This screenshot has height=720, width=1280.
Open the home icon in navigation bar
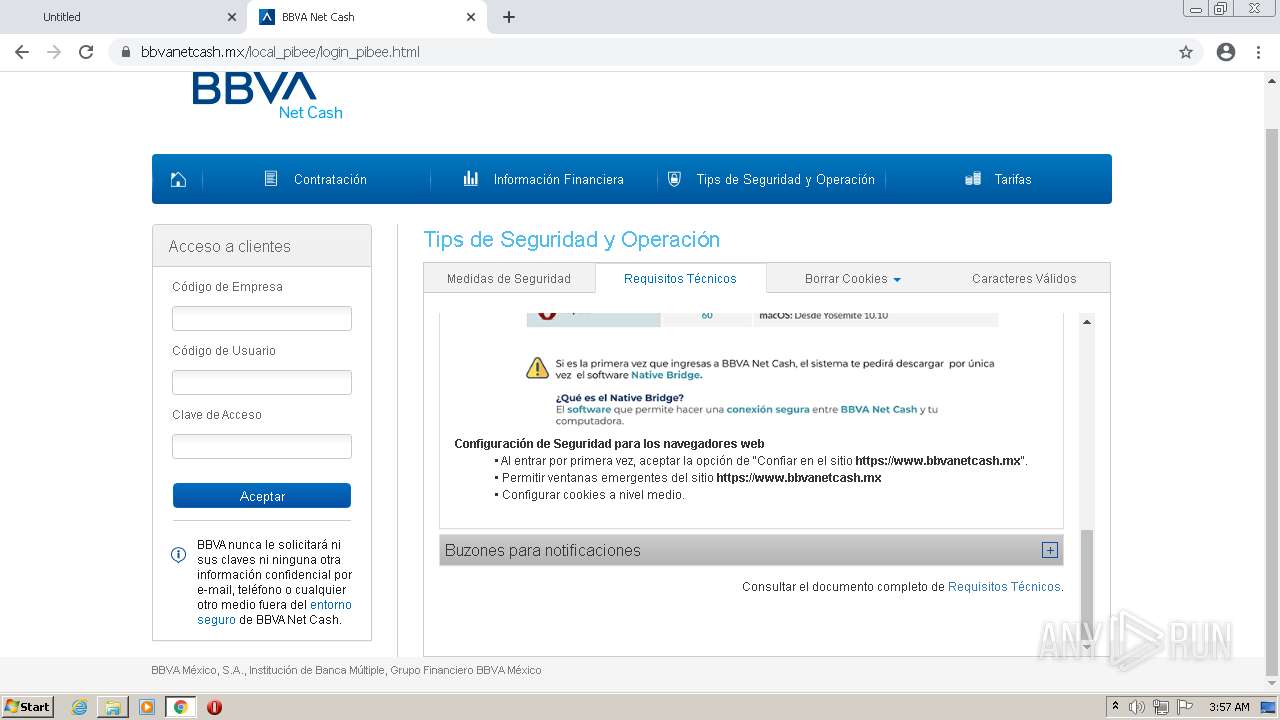178,180
